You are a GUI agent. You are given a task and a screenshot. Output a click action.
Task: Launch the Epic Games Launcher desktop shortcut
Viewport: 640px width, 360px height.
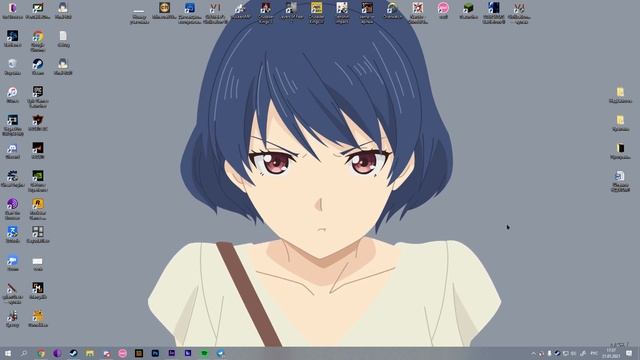click(38, 97)
